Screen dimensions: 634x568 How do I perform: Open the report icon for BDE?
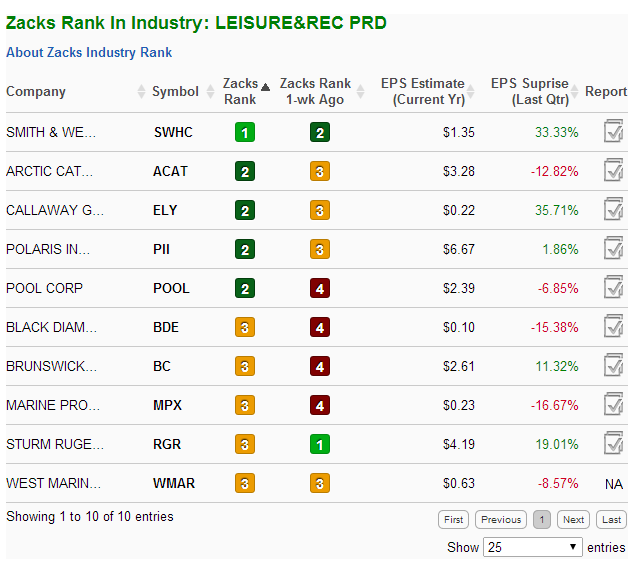pos(613,326)
